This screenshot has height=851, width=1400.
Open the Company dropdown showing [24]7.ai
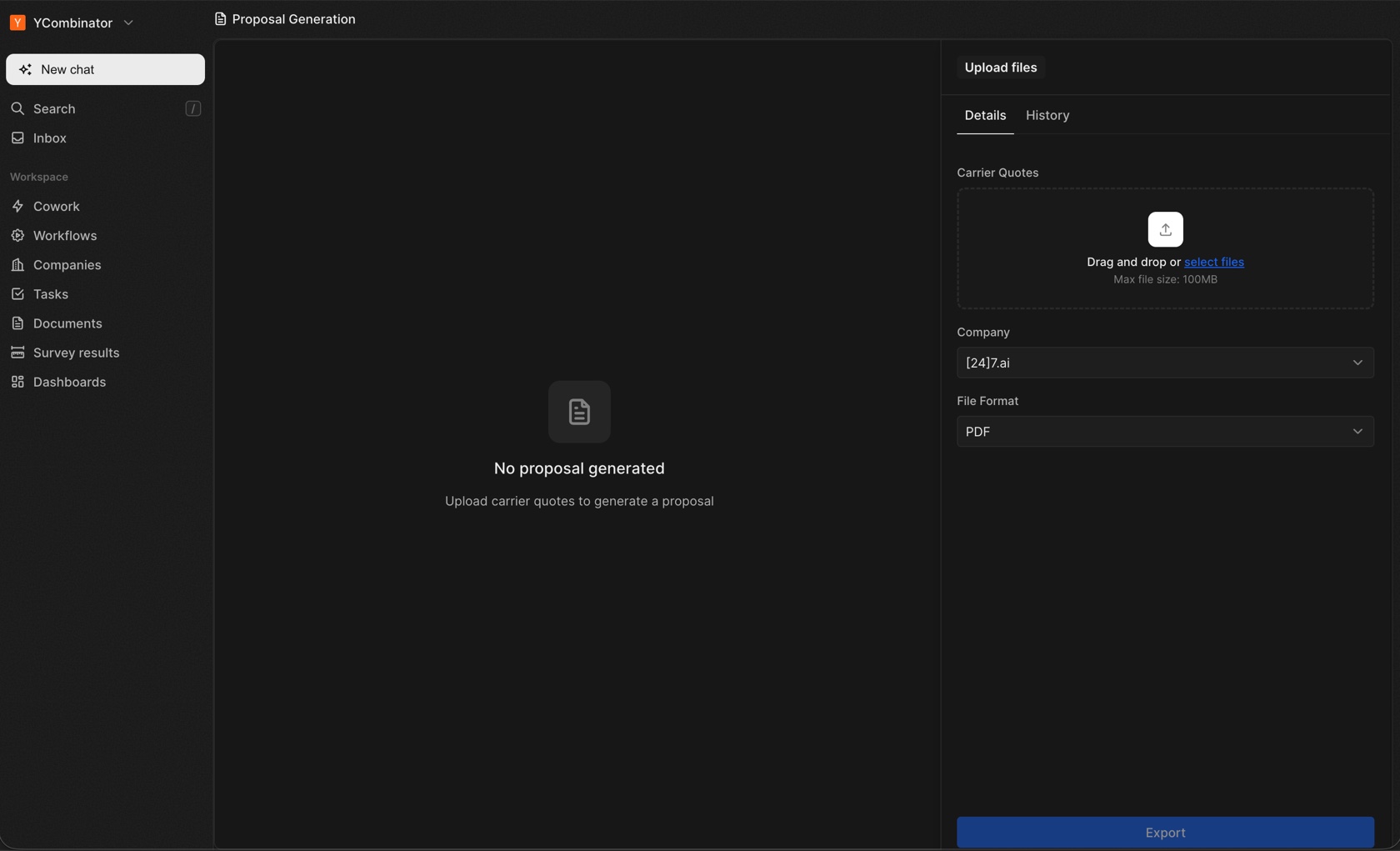(1165, 363)
